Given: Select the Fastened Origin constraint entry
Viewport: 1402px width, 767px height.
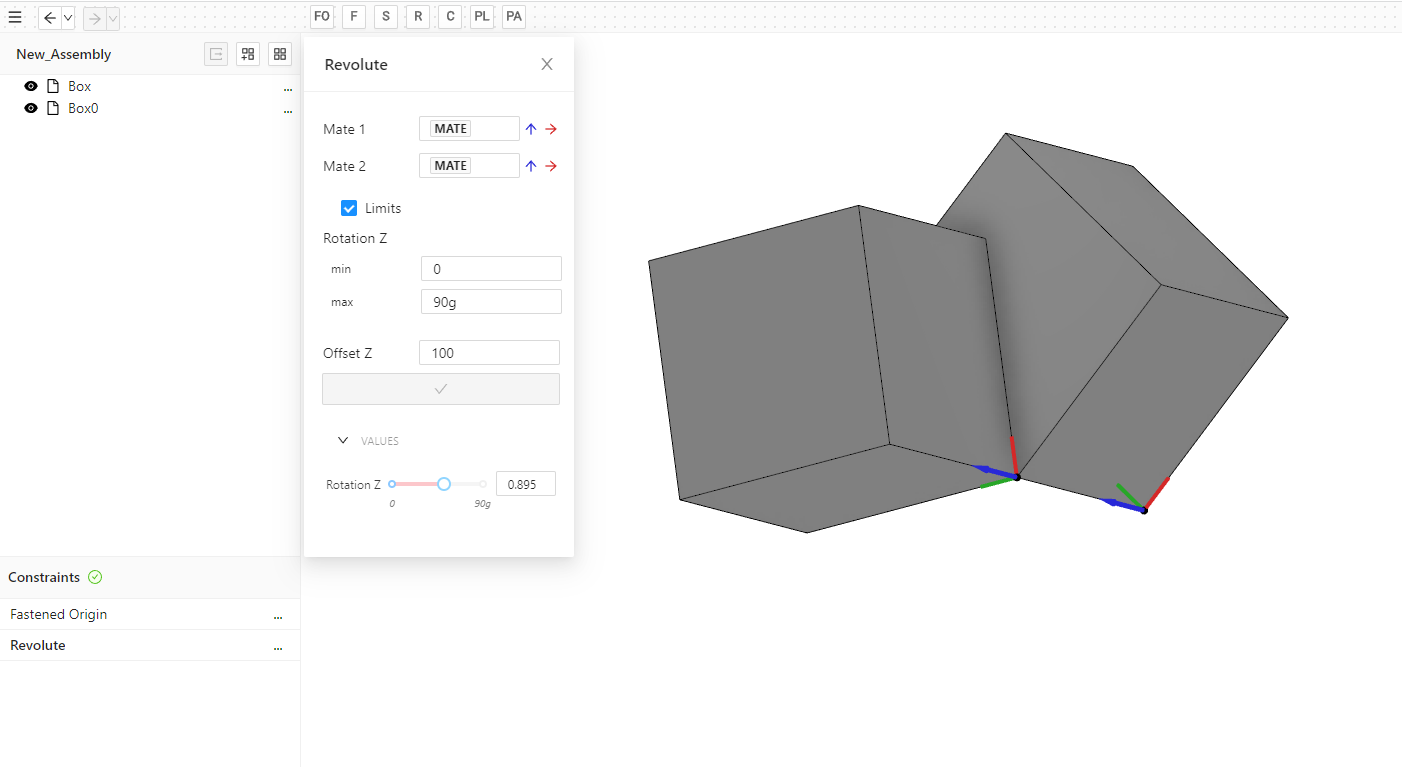Looking at the screenshot, I should pos(58,614).
